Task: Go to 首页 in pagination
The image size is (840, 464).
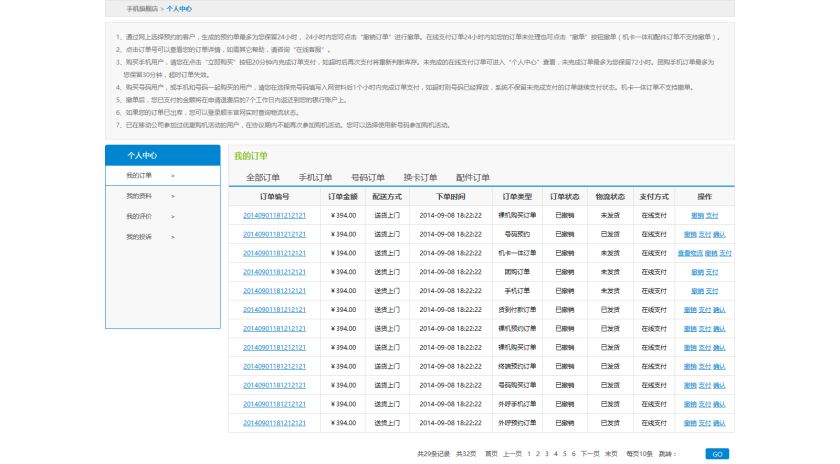Action: [x=491, y=454]
